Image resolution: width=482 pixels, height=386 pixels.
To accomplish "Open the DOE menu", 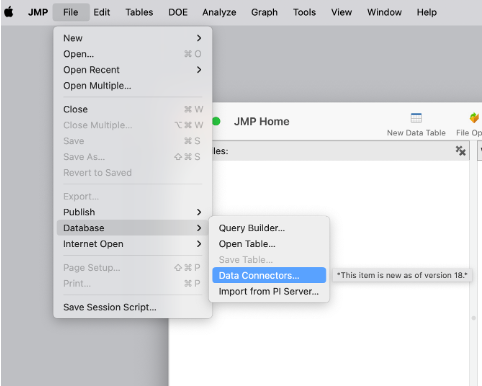I will point(178,12).
